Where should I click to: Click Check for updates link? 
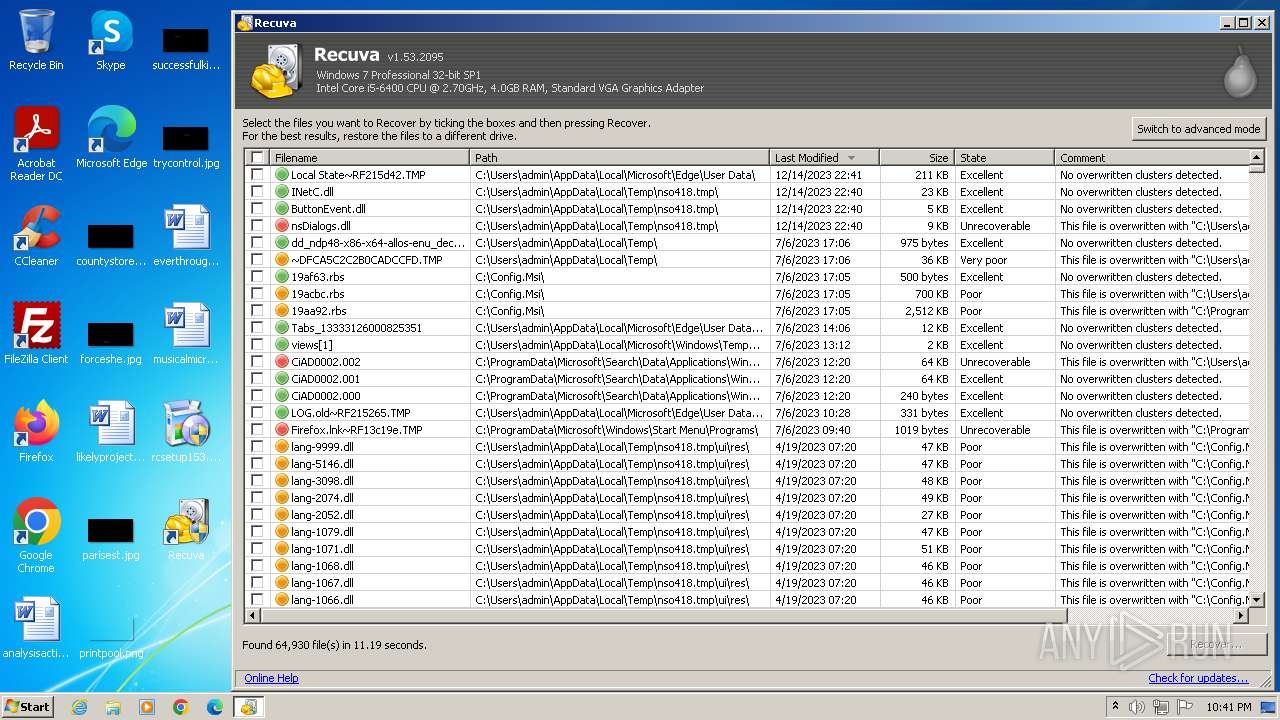pos(1198,678)
